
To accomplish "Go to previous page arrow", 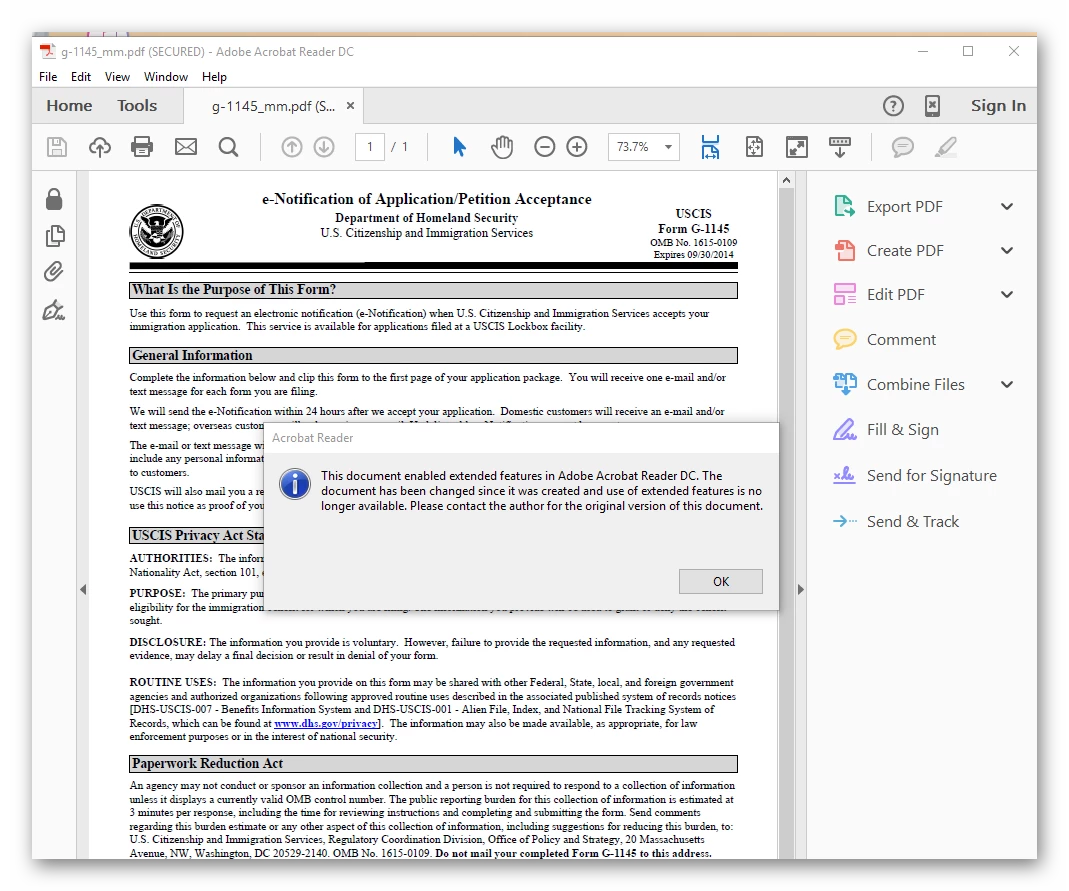I will click(x=292, y=147).
